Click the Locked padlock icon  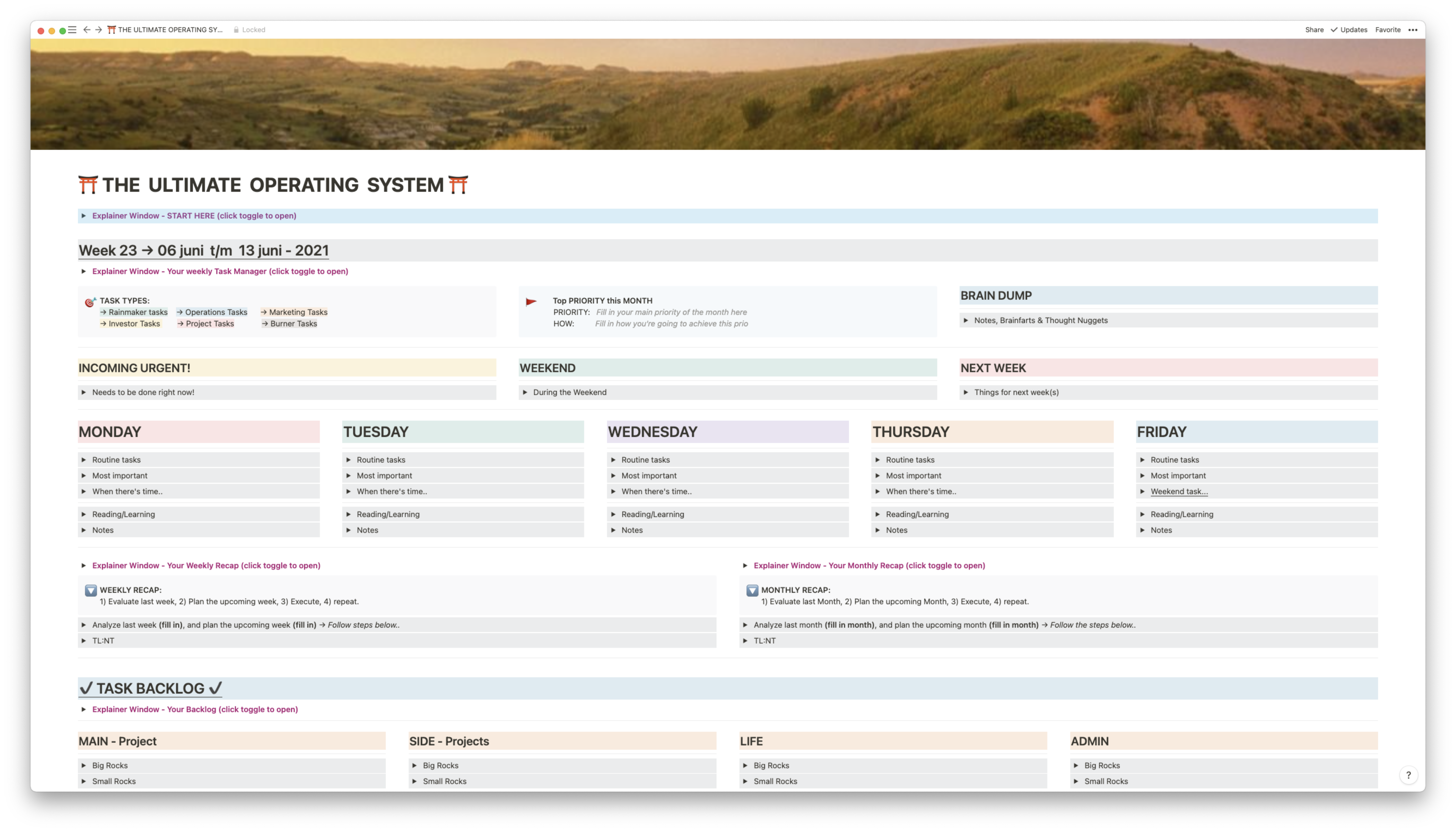[236, 30]
